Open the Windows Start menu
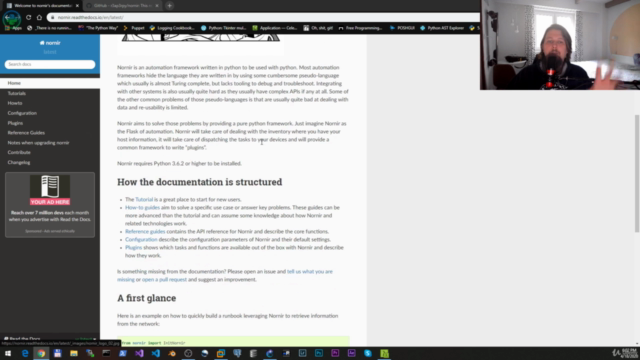The height and width of the screenshot is (360, 640). pos(8,353)
